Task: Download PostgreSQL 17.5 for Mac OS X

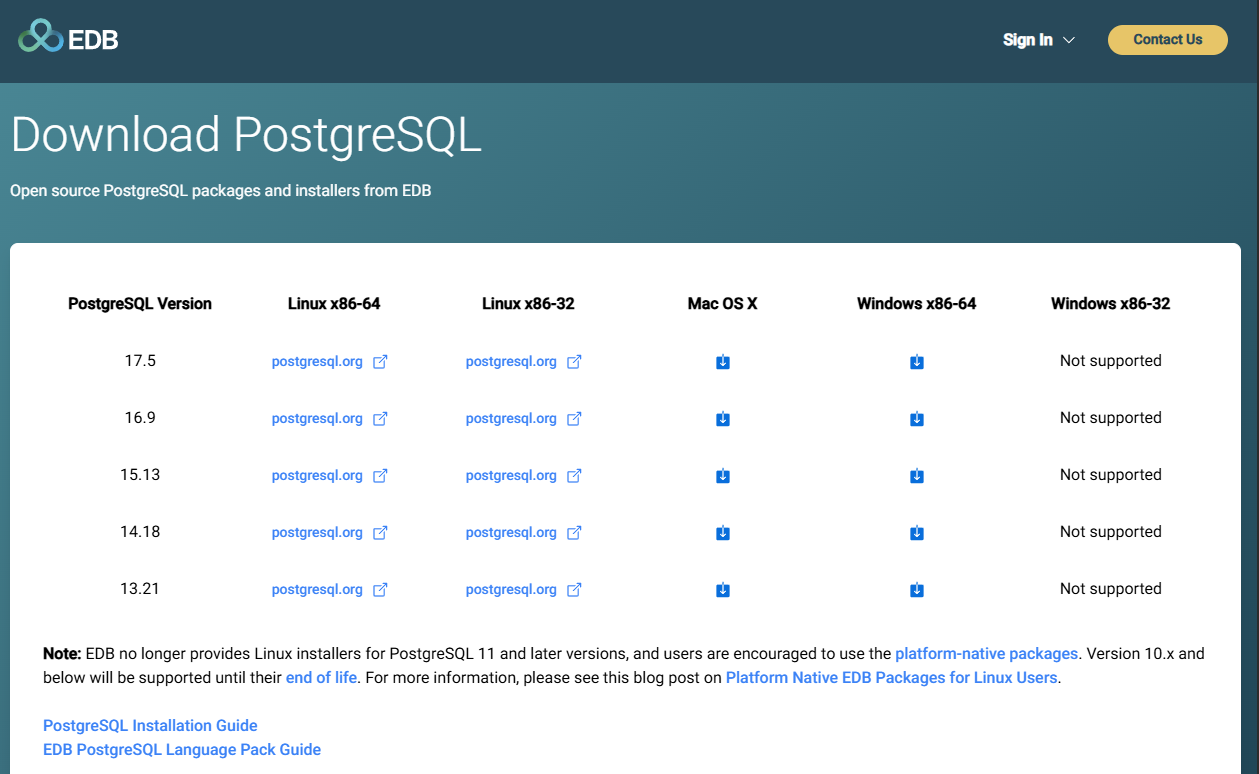Action: tap(723, 362)
